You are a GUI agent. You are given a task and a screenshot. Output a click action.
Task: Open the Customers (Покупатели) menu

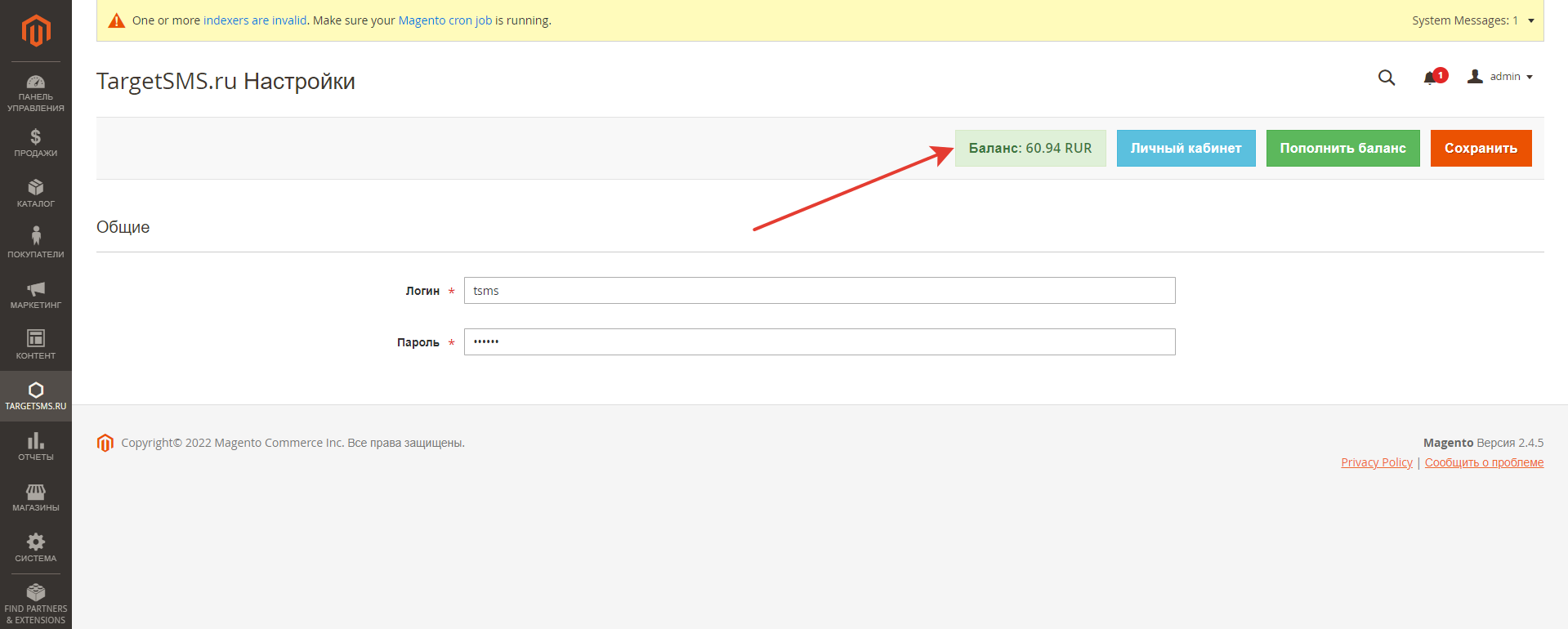point(36,245)
